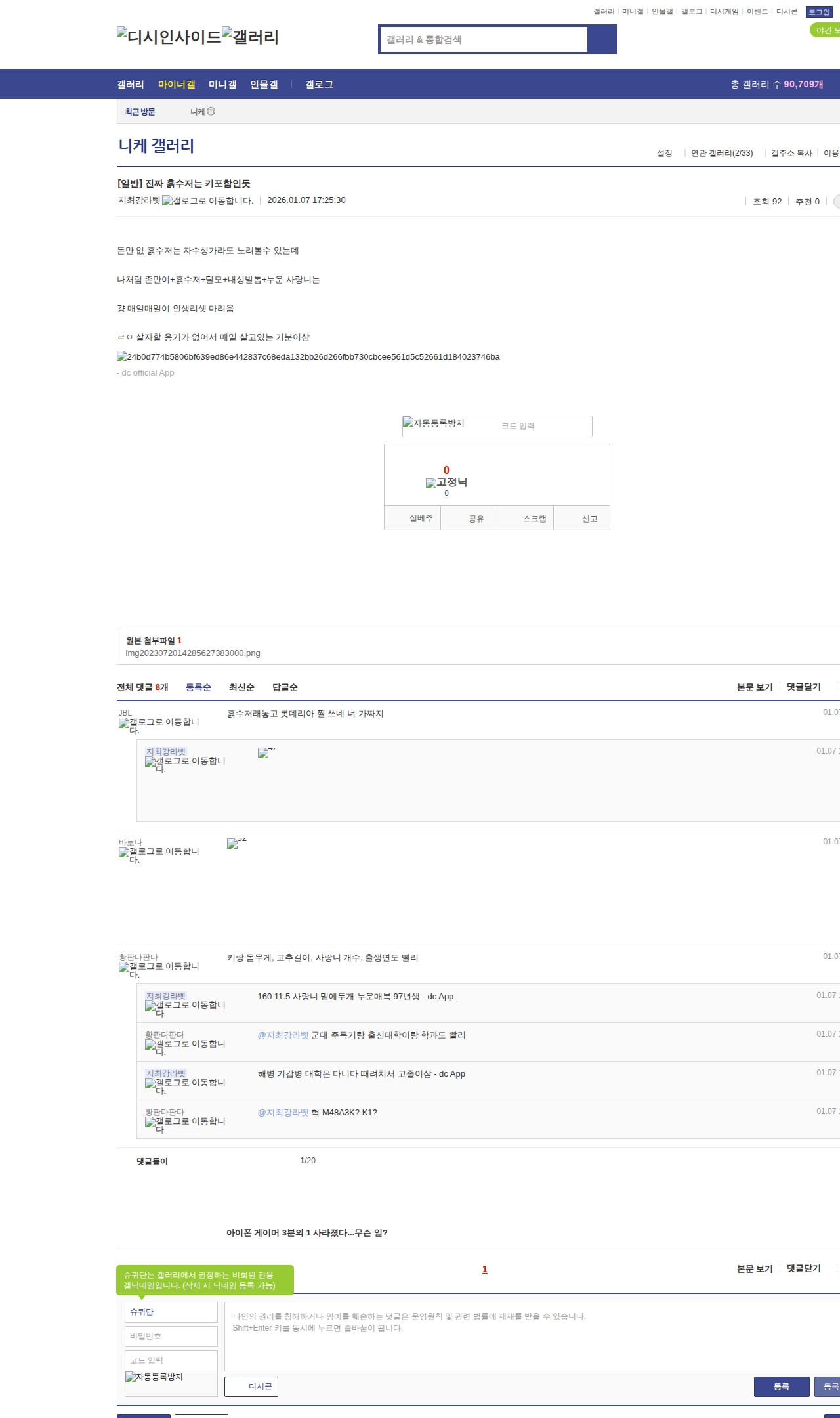Click the 신고 button under the post
The image size is (840, 1418).
589,519
